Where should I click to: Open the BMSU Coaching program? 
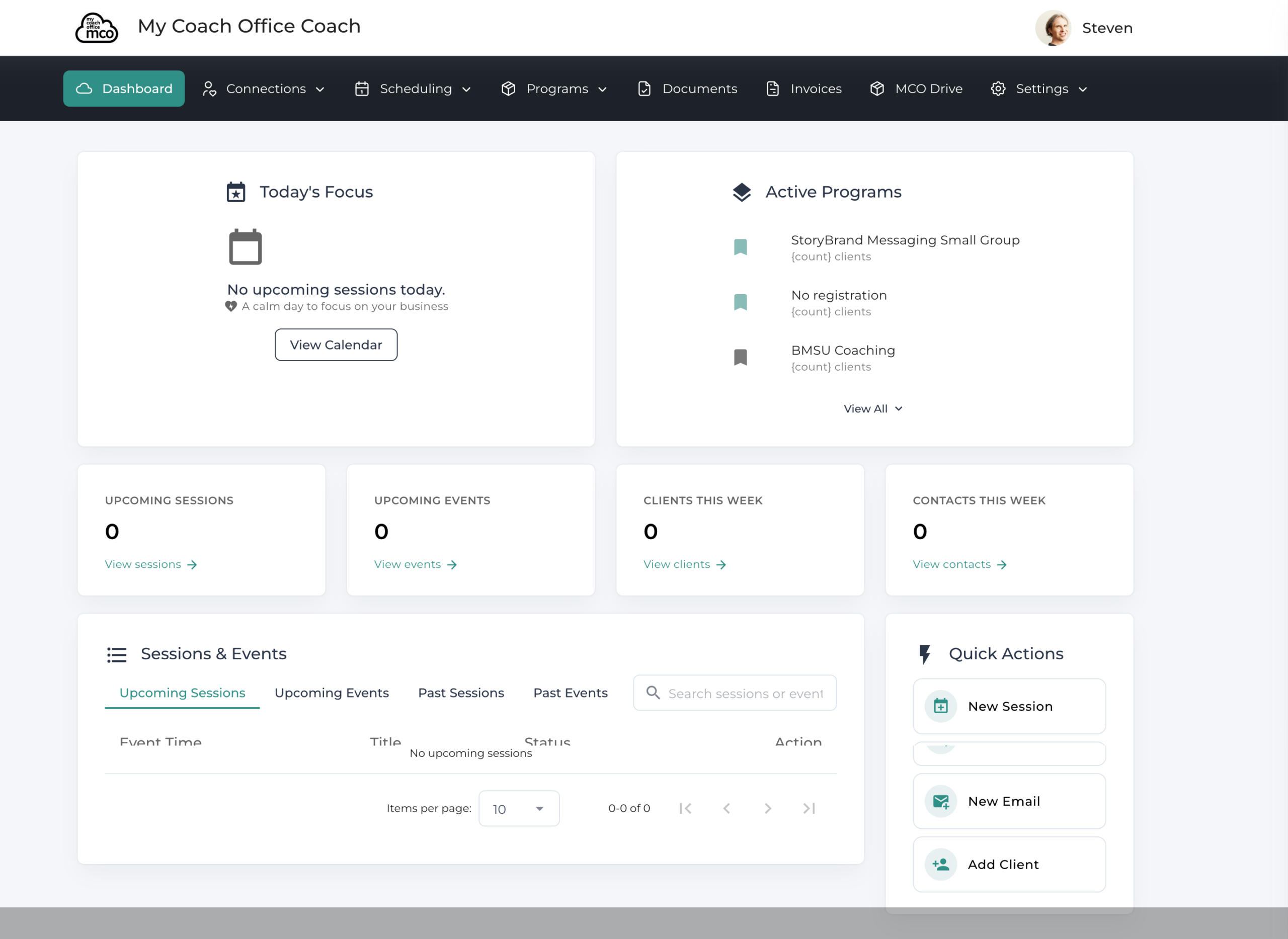coord(843,350)
